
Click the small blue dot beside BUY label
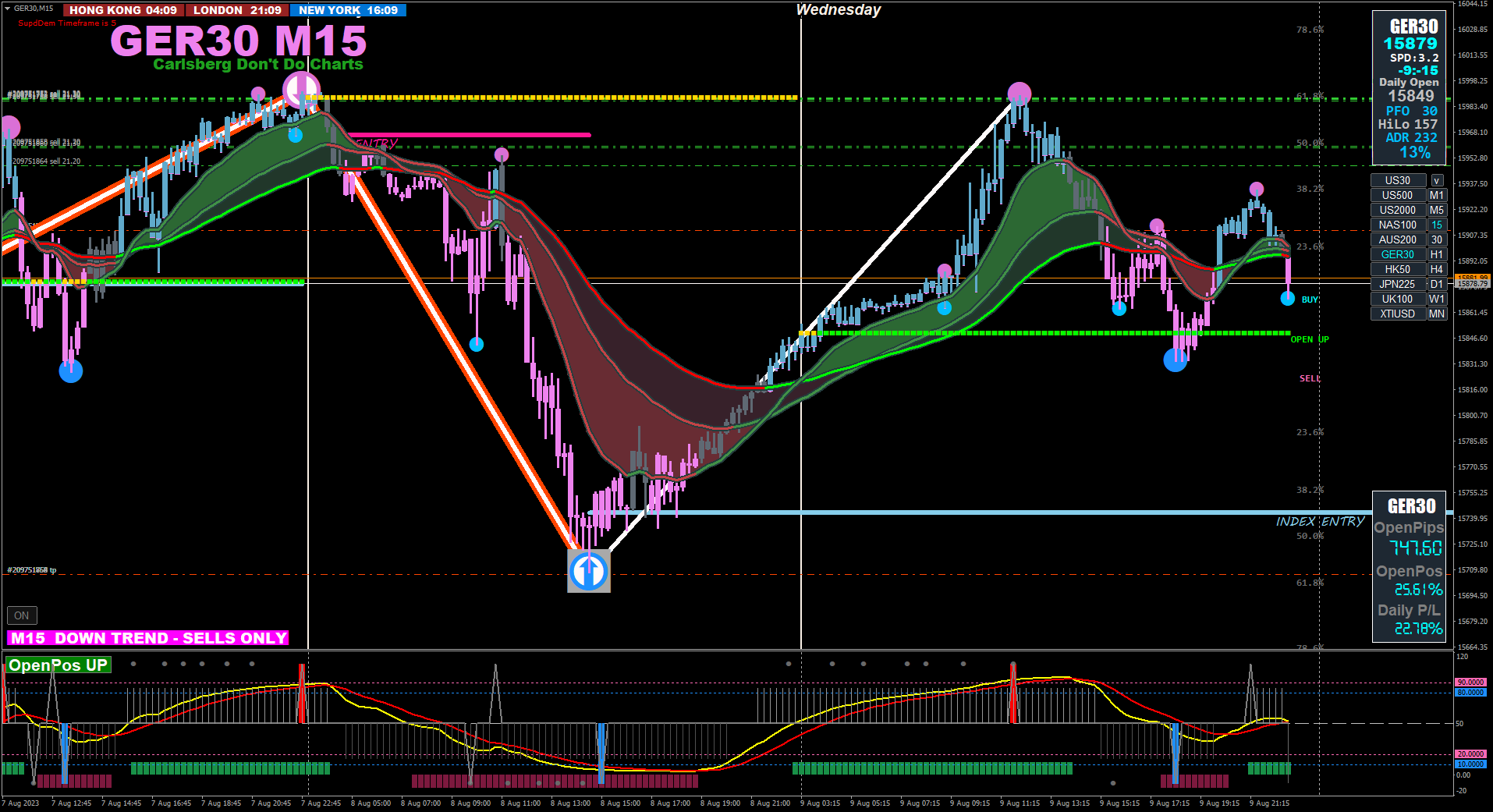tap(1288, 299)
